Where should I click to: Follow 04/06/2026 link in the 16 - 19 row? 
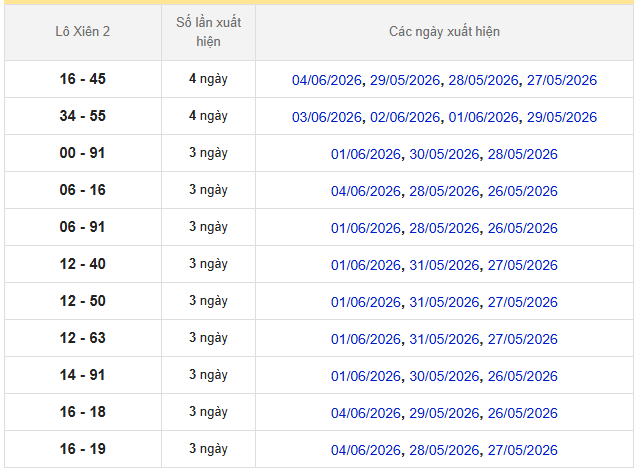pos(366,451)
